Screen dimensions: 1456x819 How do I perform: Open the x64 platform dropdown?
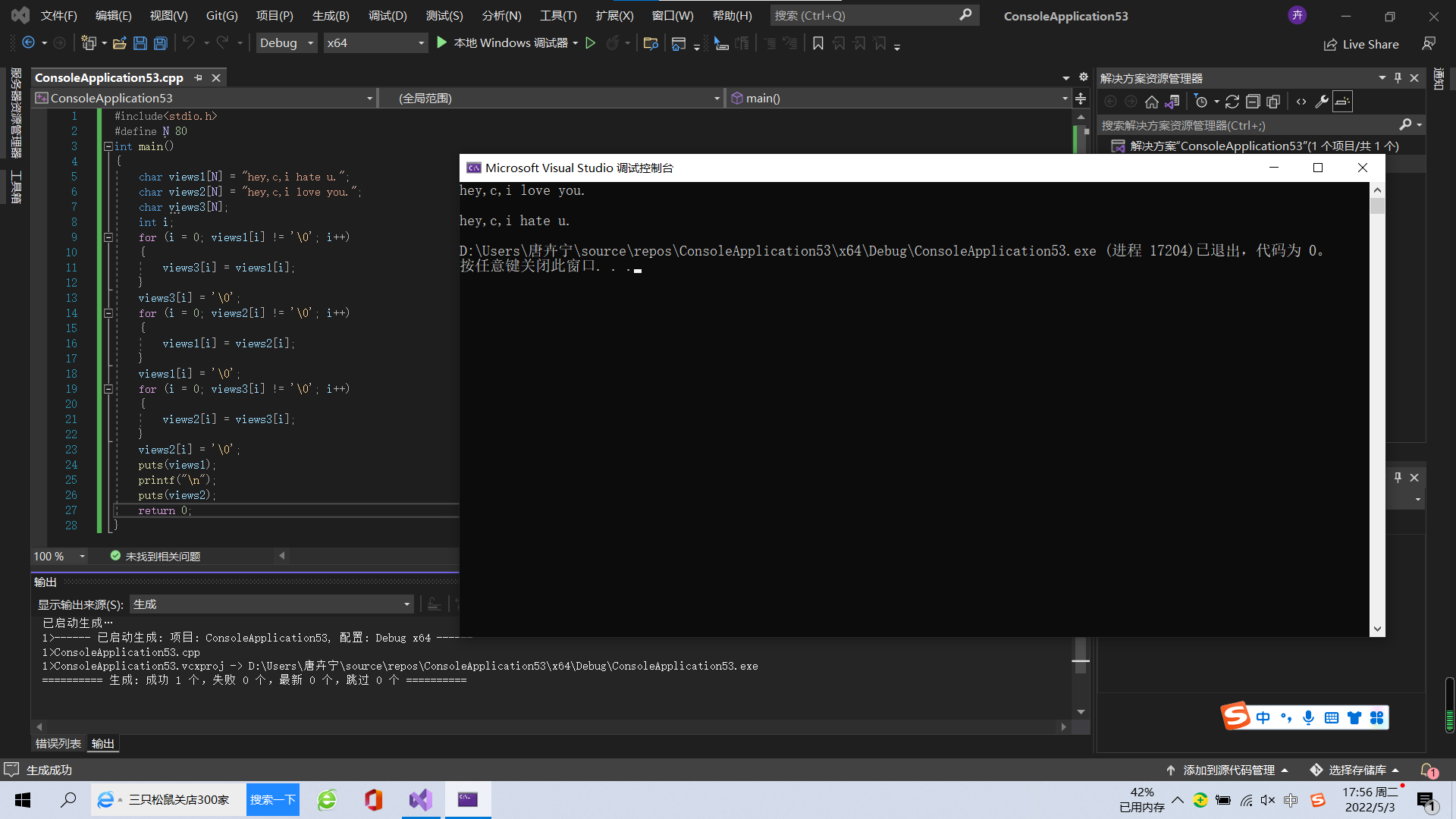point(375,43)
